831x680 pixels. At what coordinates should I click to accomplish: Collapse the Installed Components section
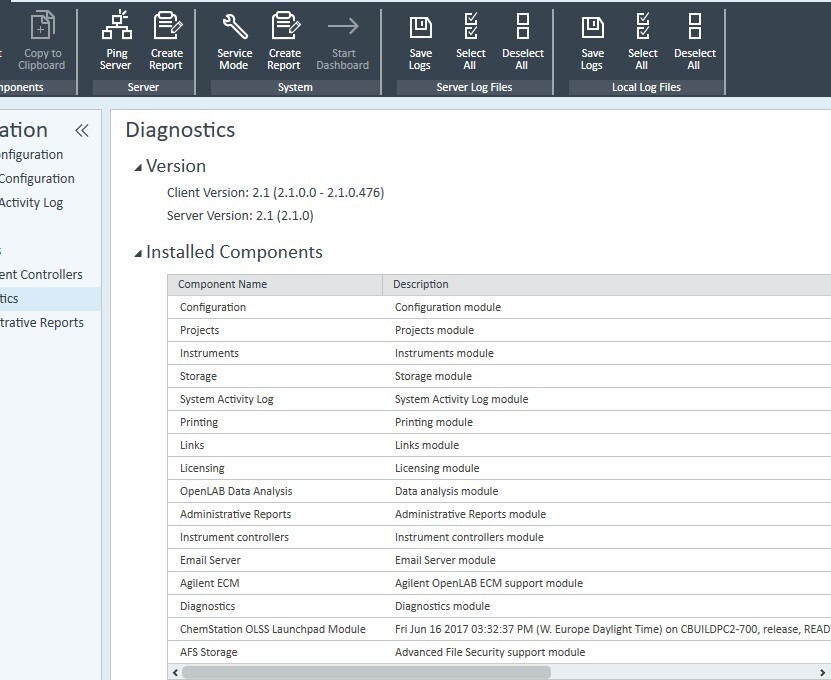[138, 253]
